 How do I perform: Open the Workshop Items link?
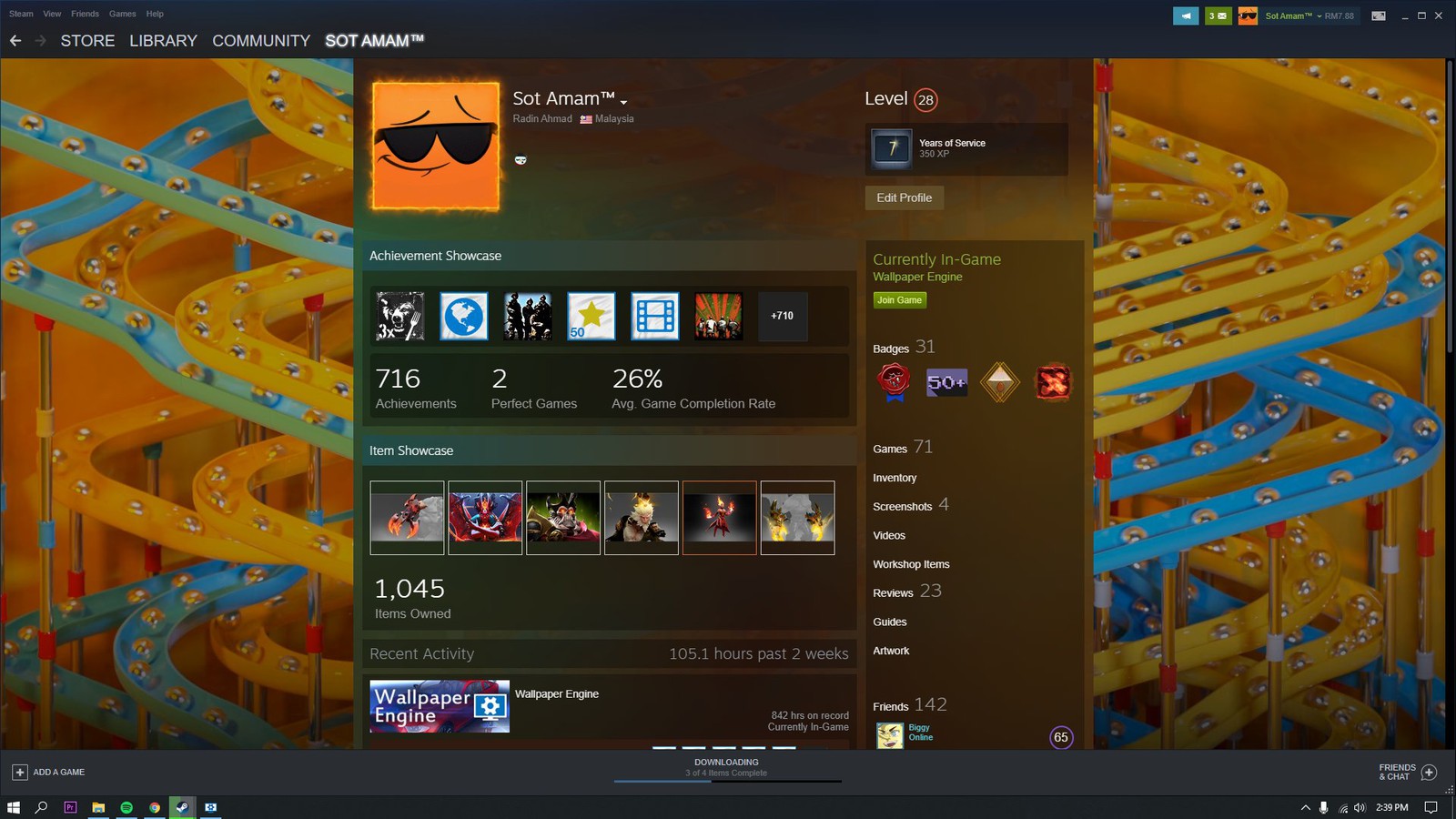tap(911, 564)
